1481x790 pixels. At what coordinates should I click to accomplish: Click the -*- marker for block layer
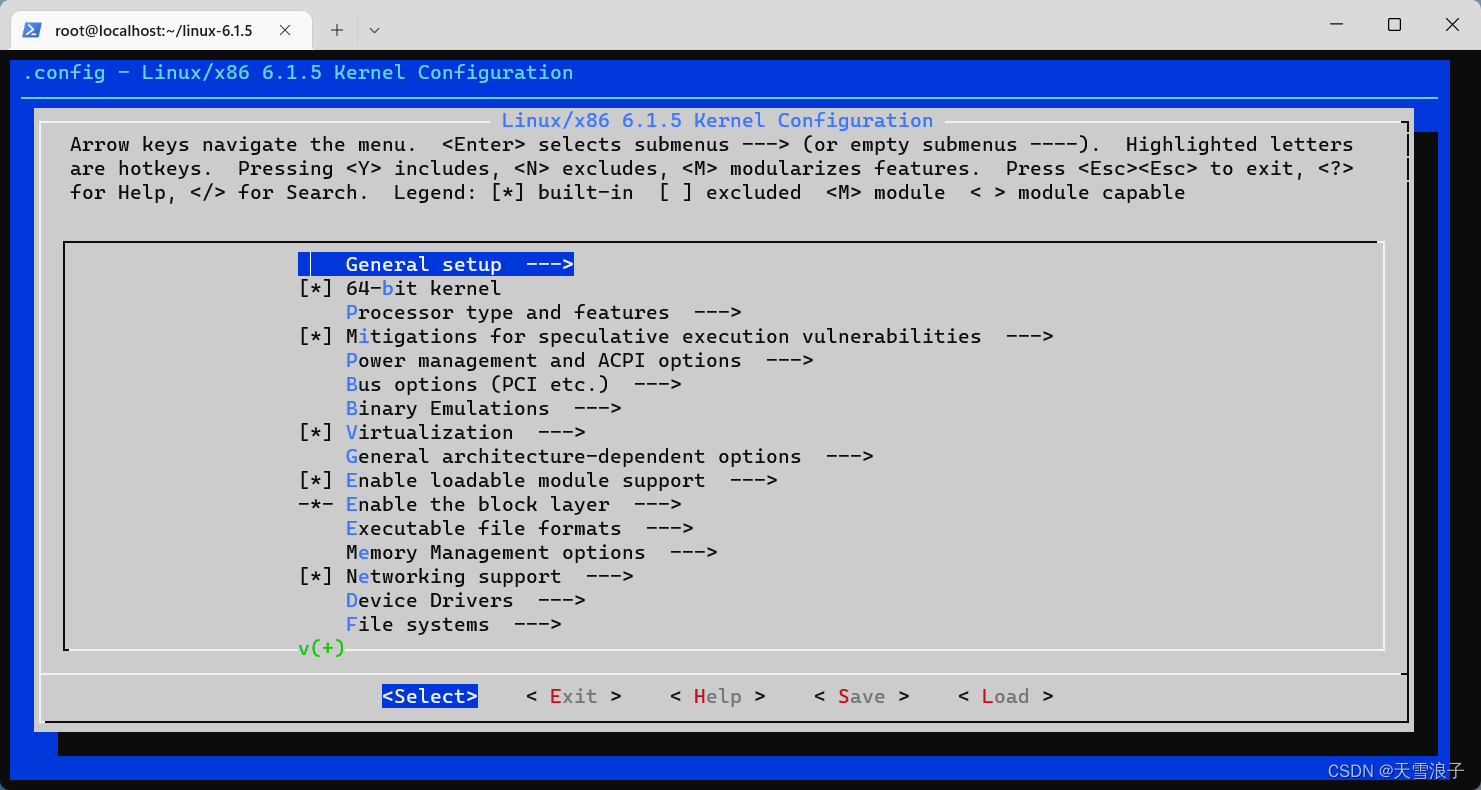pyautogui.click(x=316, y=504)
